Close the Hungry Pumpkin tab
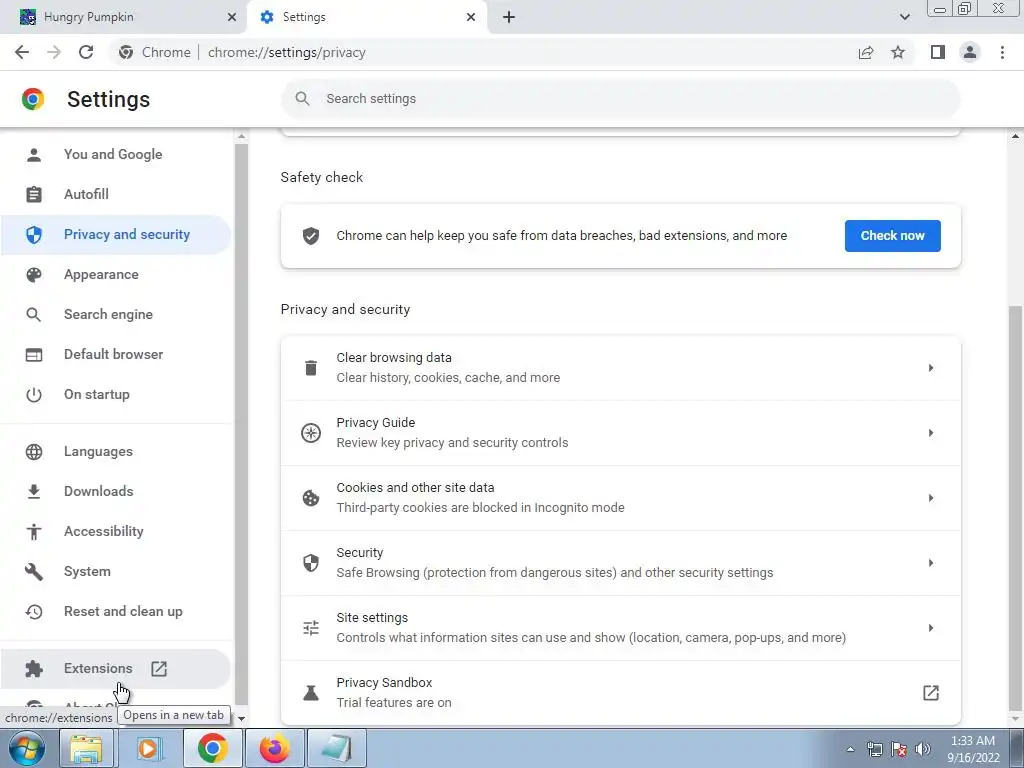Viewport: 1024px width, 768px height. (232, 17)
